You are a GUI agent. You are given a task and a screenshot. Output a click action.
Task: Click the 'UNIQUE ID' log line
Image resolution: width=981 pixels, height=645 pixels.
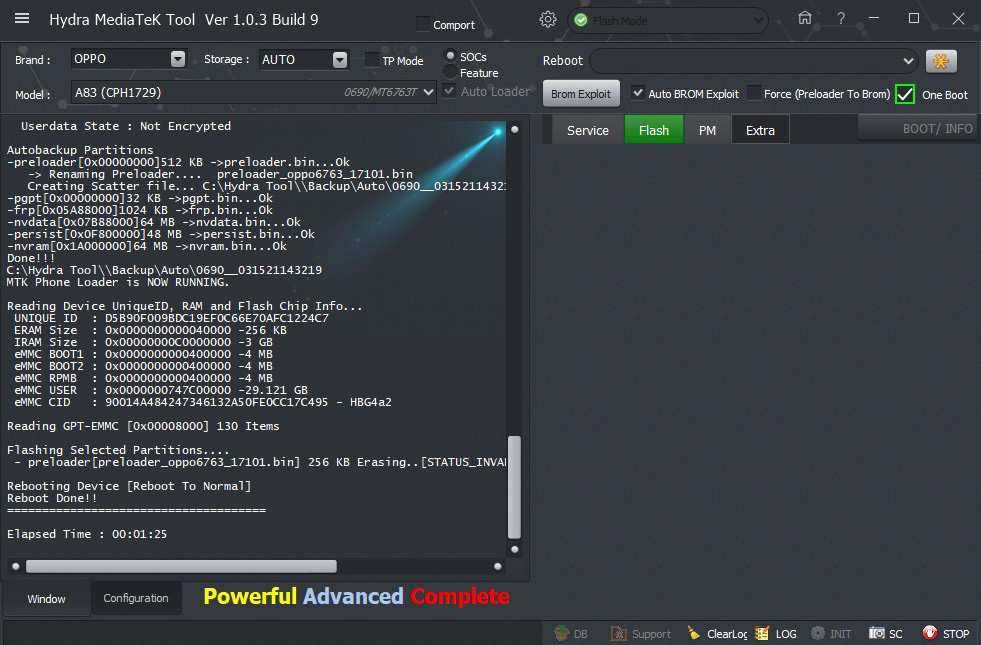tap(171, 318)
